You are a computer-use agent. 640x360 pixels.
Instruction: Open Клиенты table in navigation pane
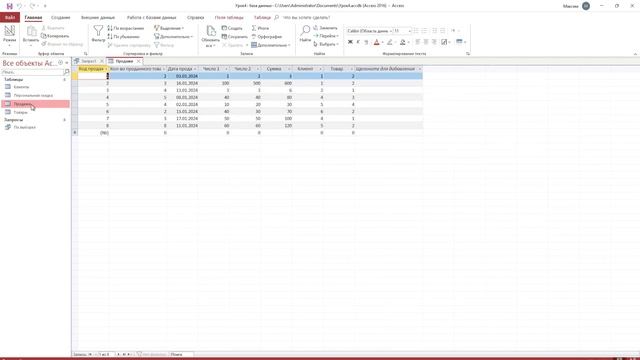(21, 87)
